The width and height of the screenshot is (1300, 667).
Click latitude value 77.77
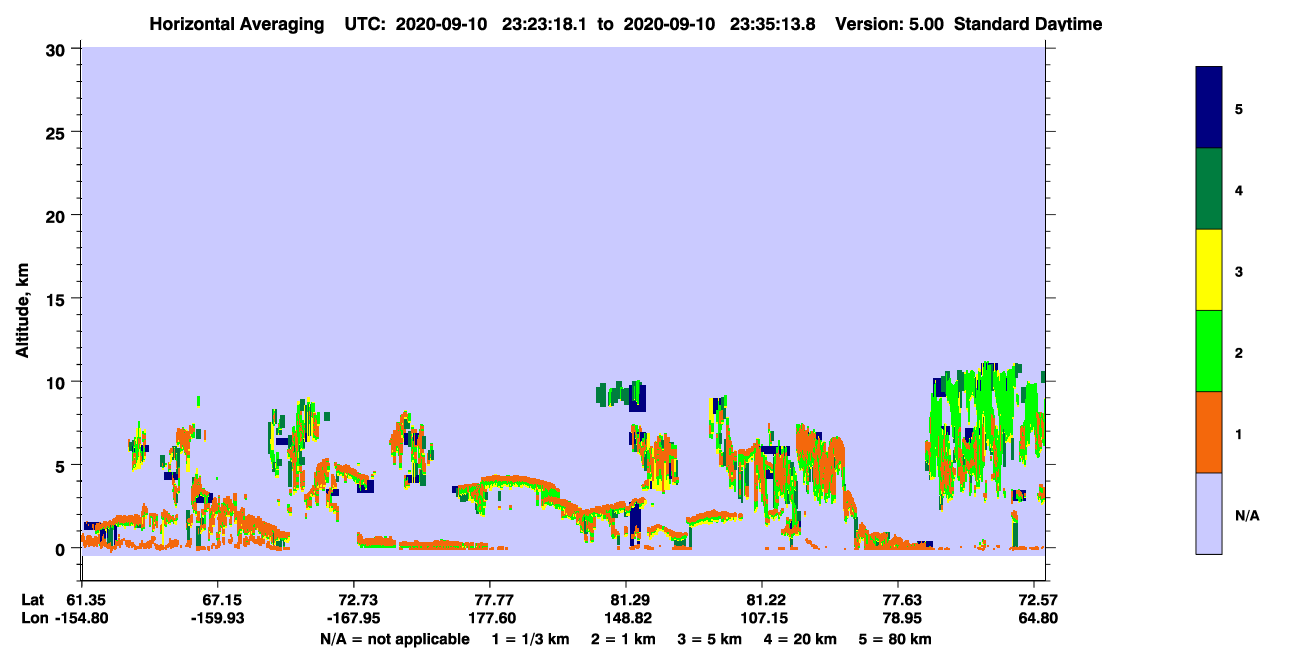tap(489, 600)
